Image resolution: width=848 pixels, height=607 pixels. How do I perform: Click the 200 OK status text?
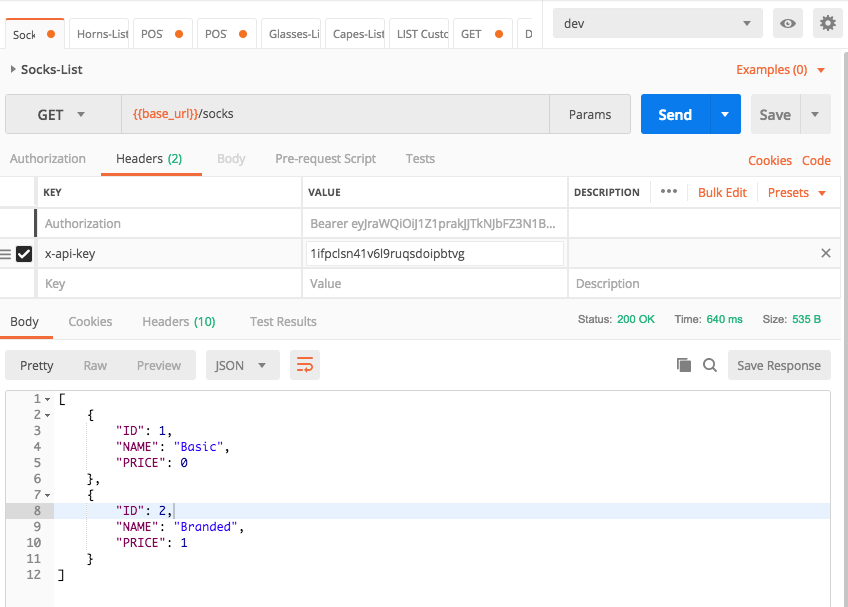635,319
